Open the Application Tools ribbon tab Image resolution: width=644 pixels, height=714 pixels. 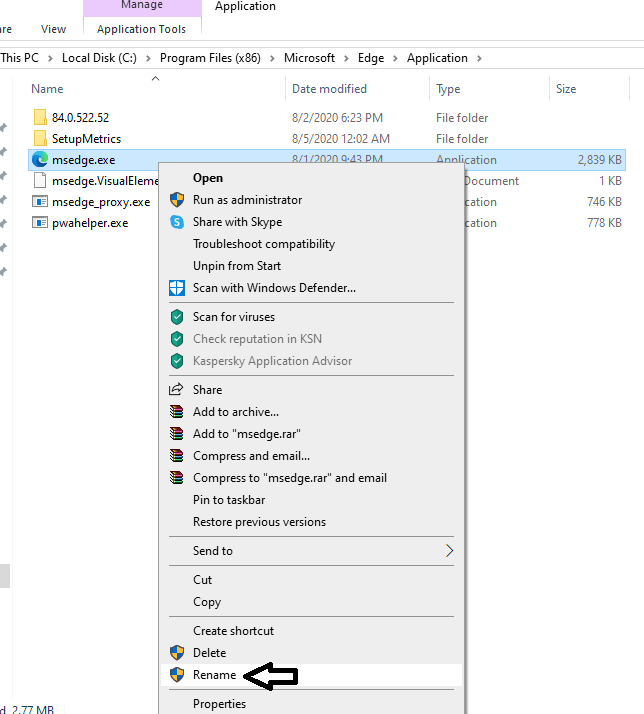click(141, 29)
